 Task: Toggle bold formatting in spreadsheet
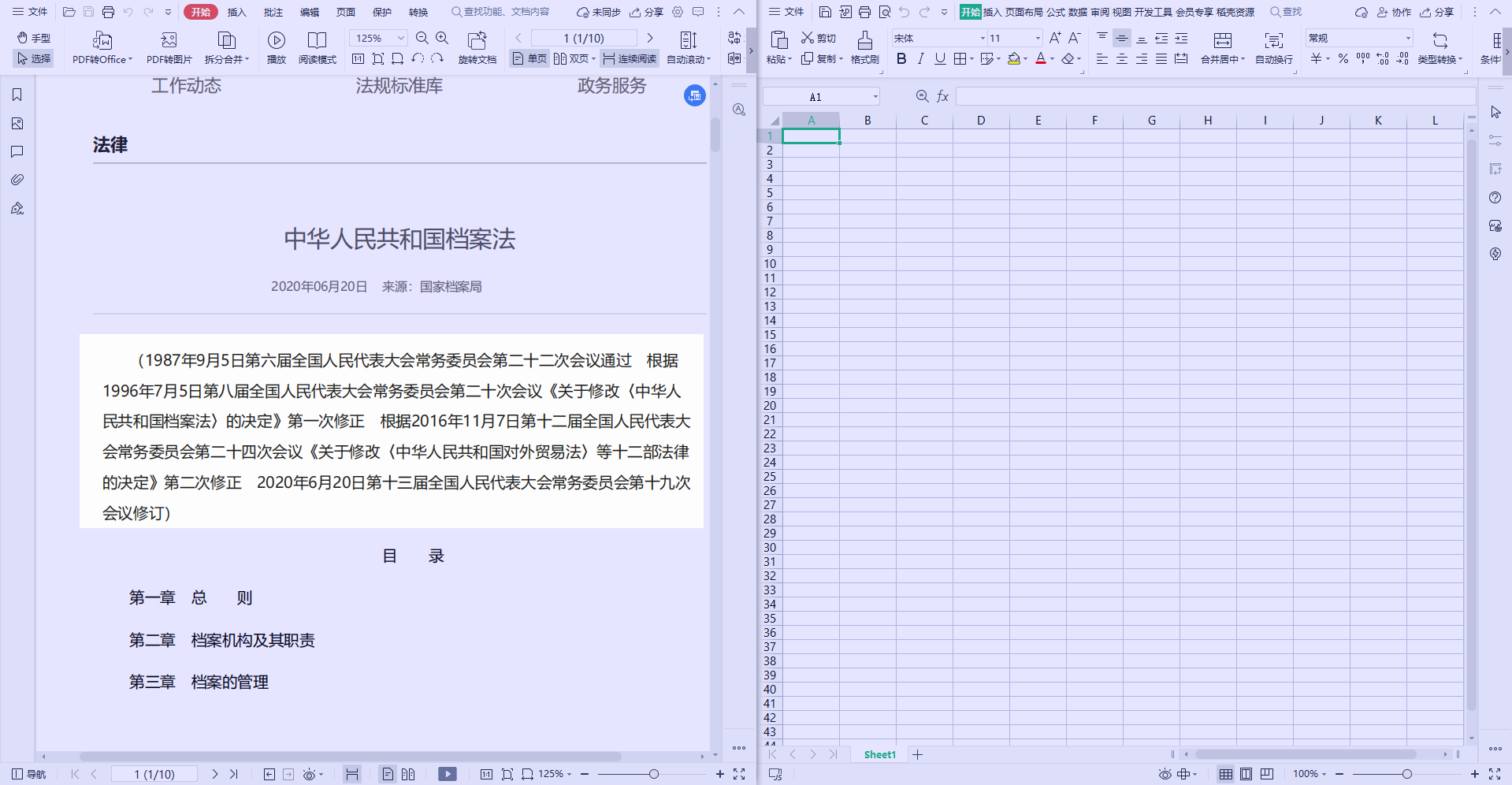pos(901,59)
